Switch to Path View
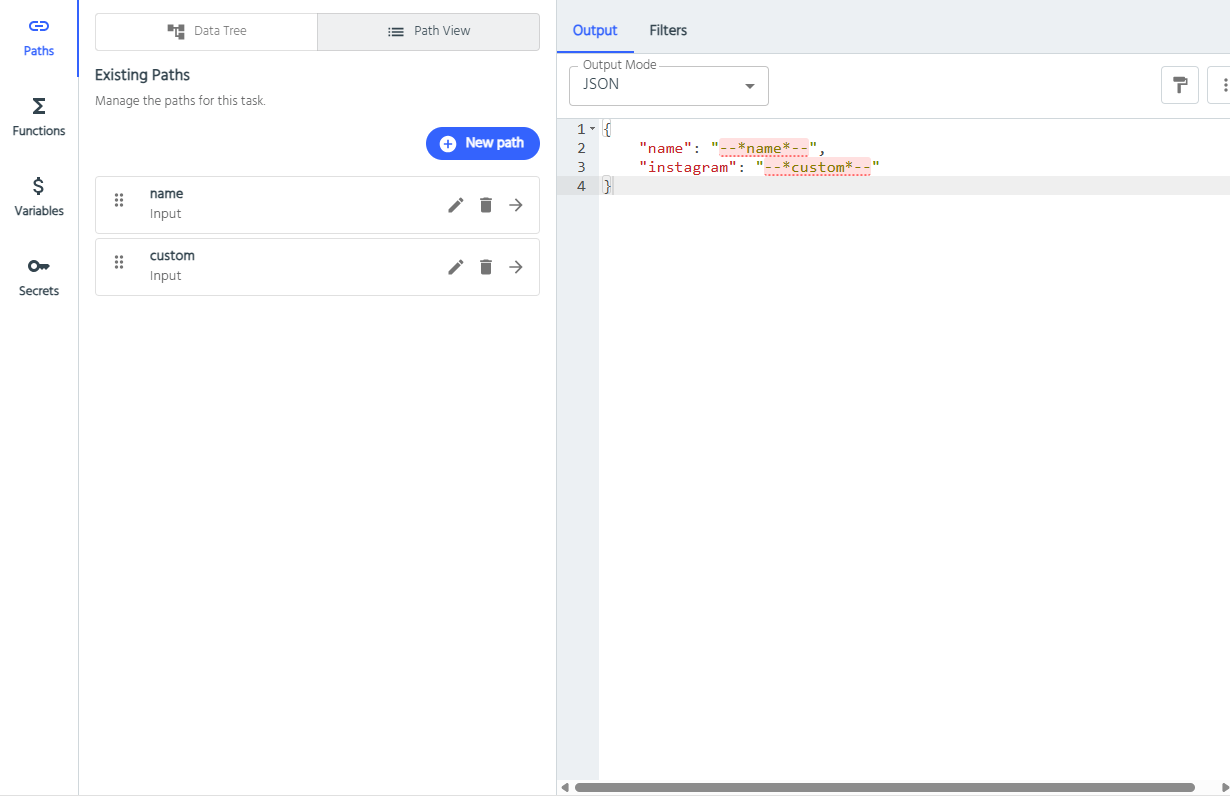This screenshot has width=1230, height=804. (428, 31)
